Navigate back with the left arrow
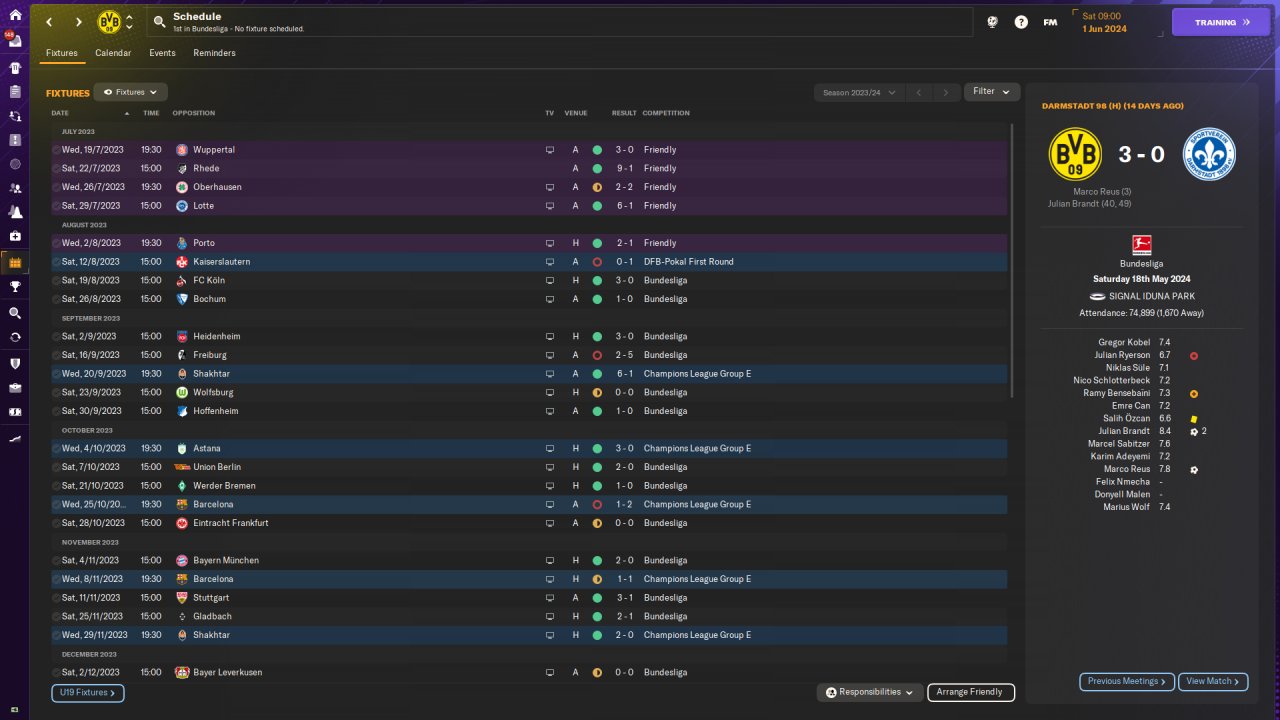Viewport: 1280px width, 720px height. pos(49,22)
